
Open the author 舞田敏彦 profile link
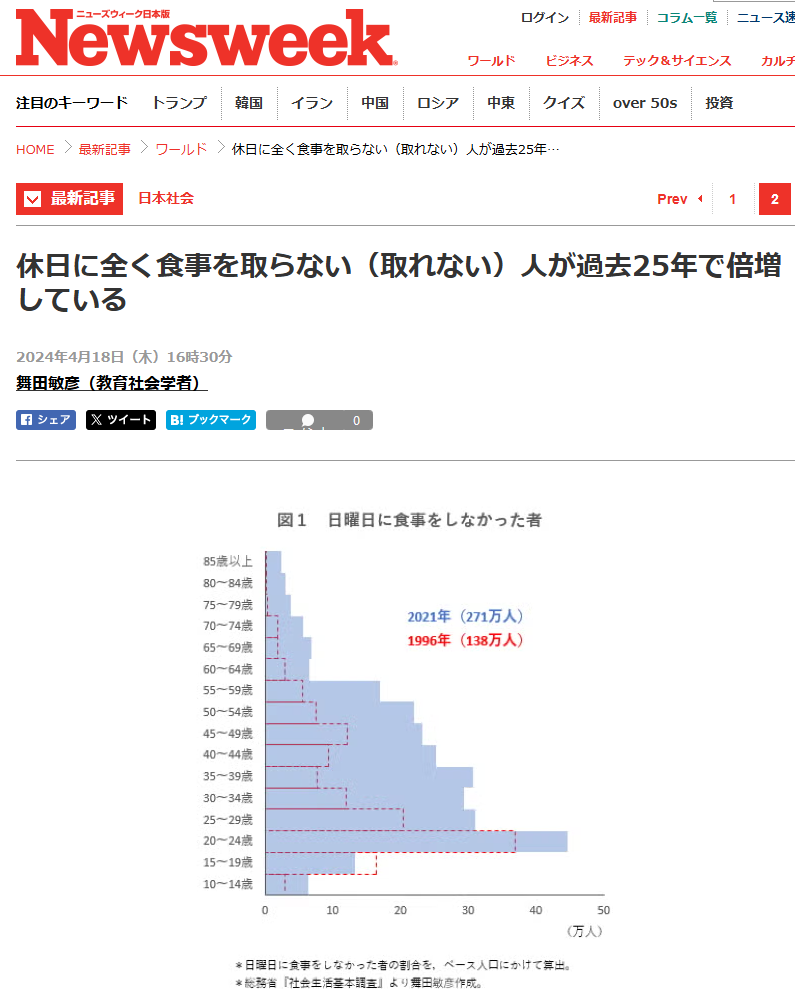[111, 383]
